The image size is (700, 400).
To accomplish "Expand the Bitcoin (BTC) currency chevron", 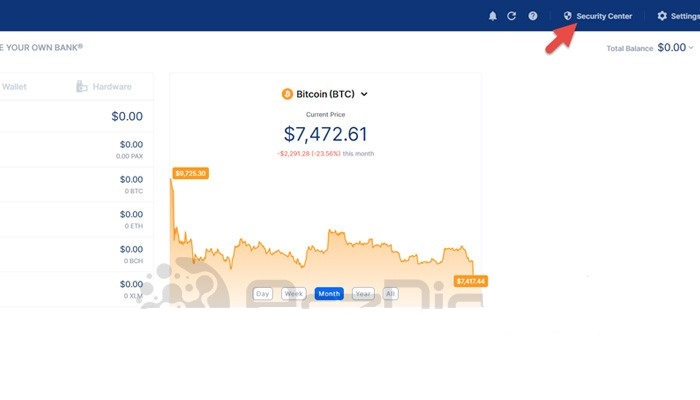I will coord(364,94).
